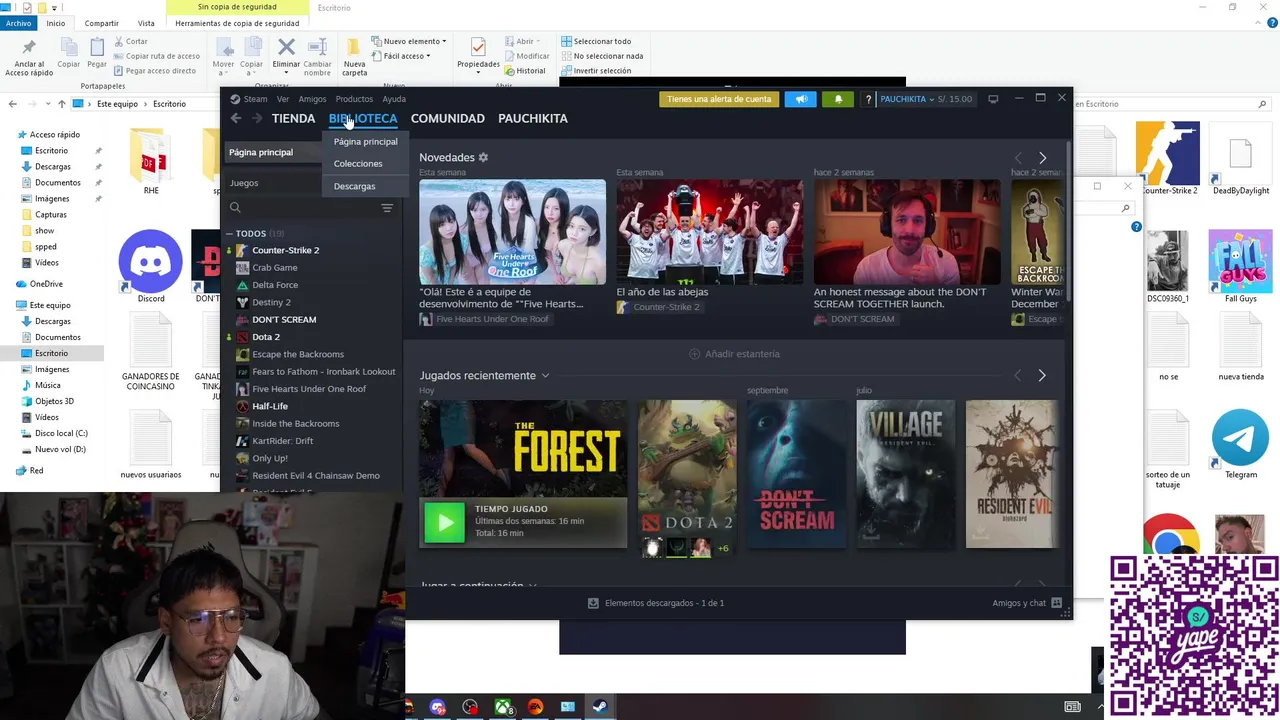
Task: Open Five Hearts Under One Roof news thumbnail
Action: point(512,232)
